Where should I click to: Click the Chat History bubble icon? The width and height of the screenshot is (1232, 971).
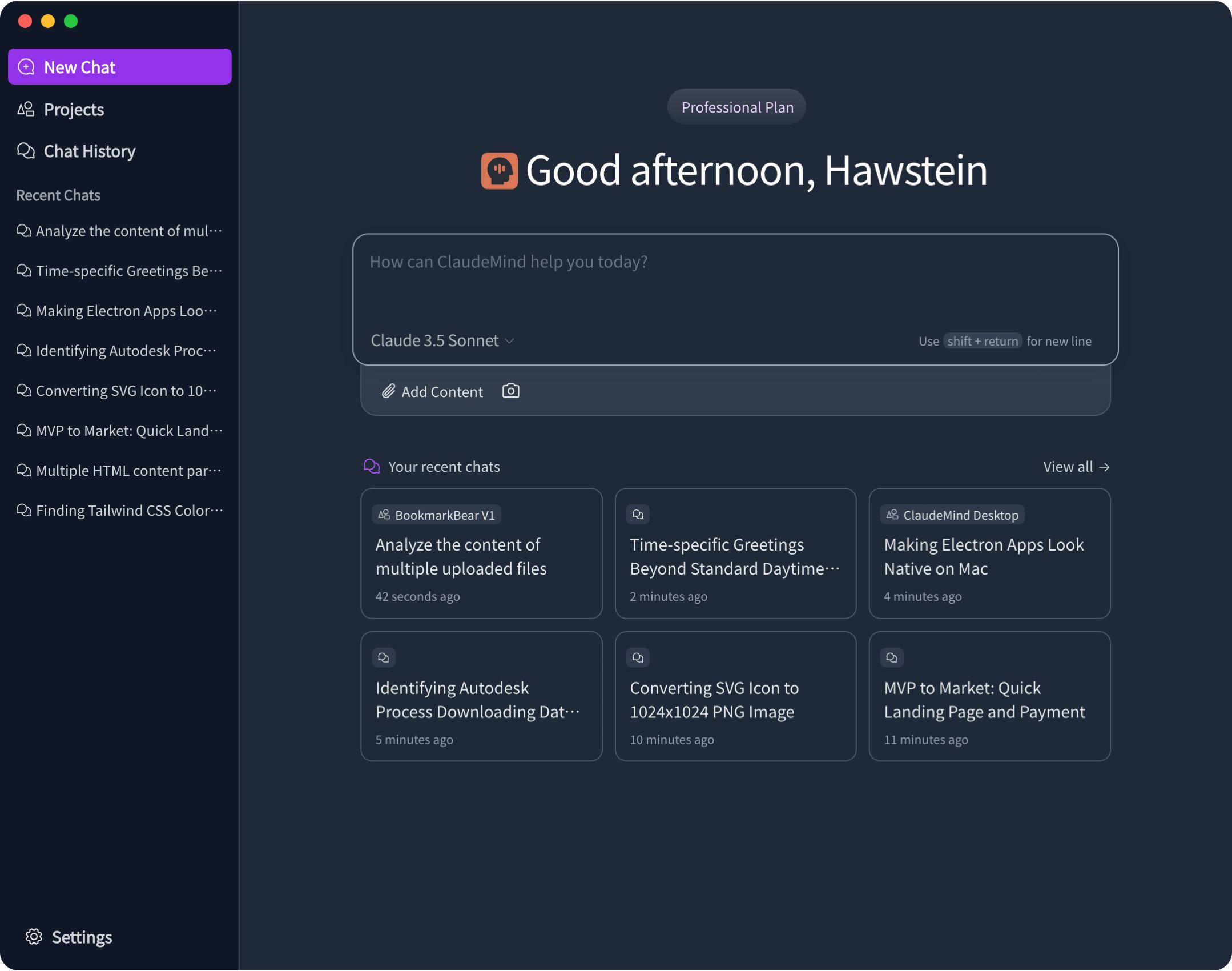tap(26, 151)
